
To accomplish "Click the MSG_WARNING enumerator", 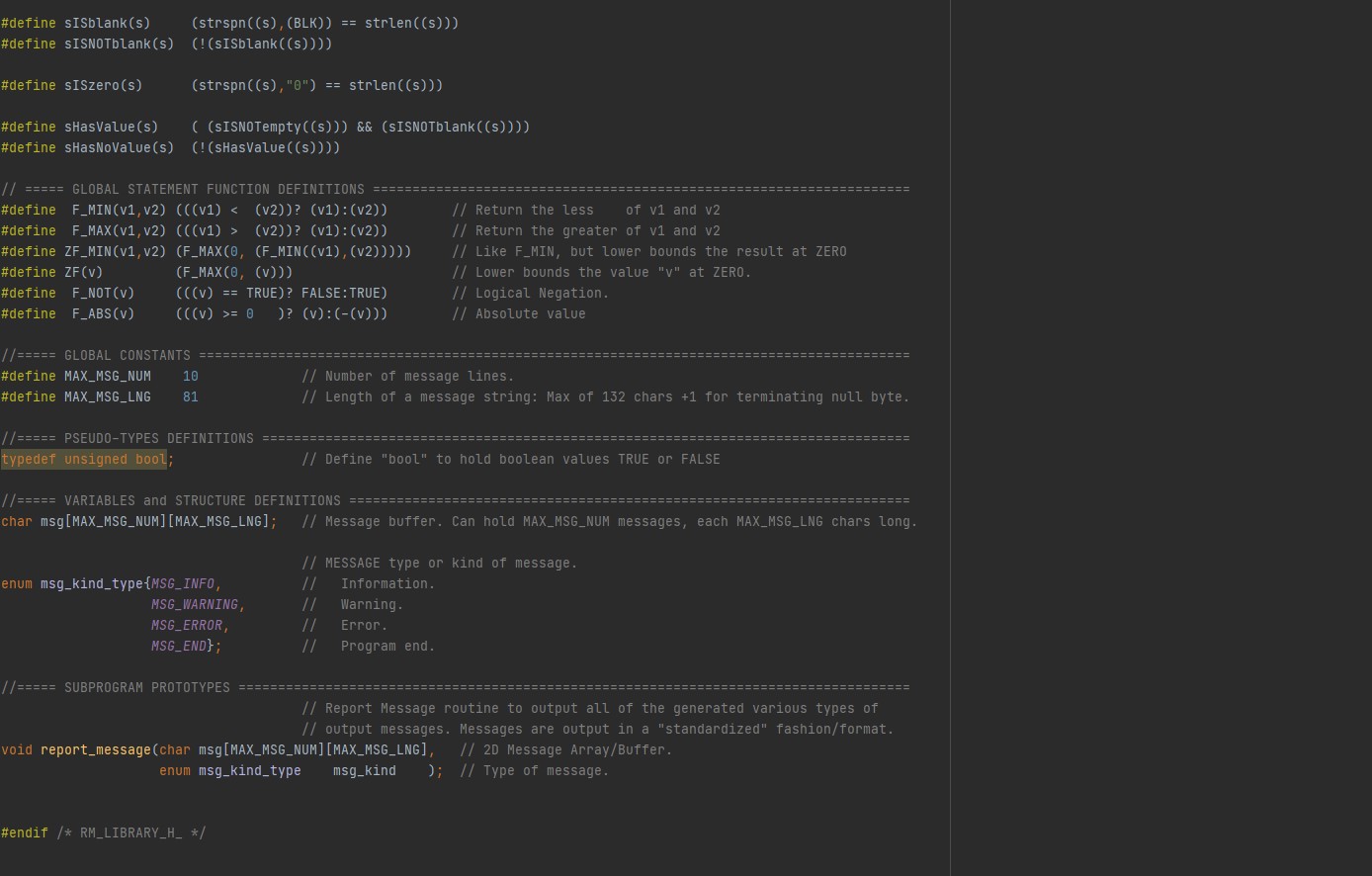I will coord(195,605).
